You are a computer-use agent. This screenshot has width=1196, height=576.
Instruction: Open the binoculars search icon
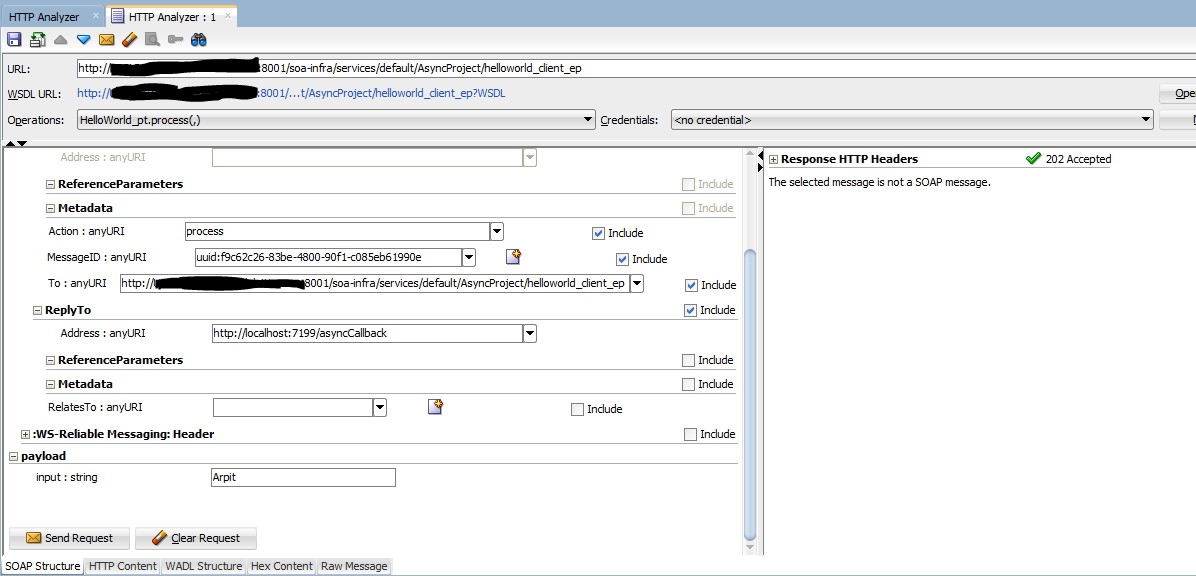[197, 39]
